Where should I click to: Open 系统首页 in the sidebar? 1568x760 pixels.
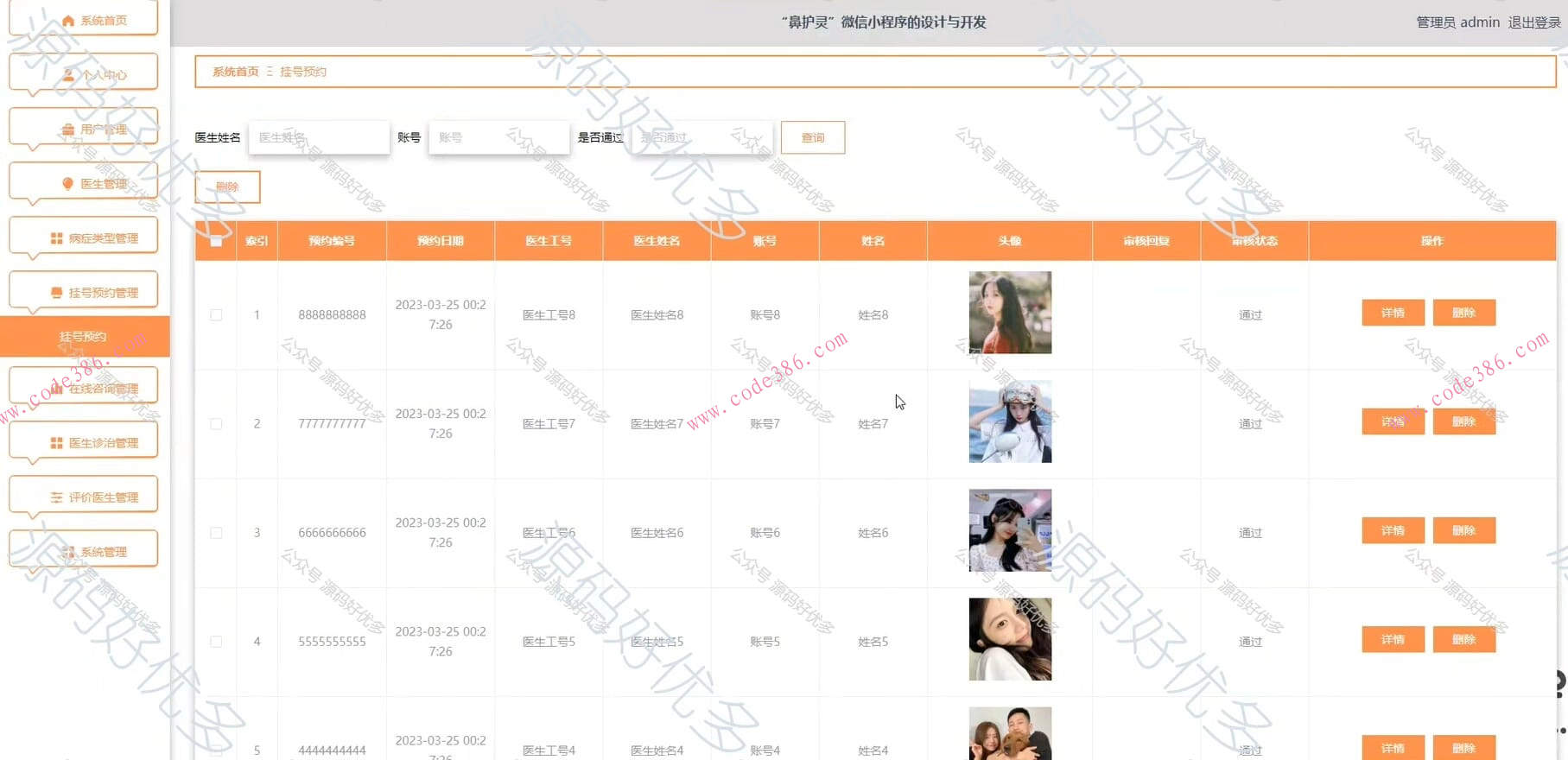(84, 20)
